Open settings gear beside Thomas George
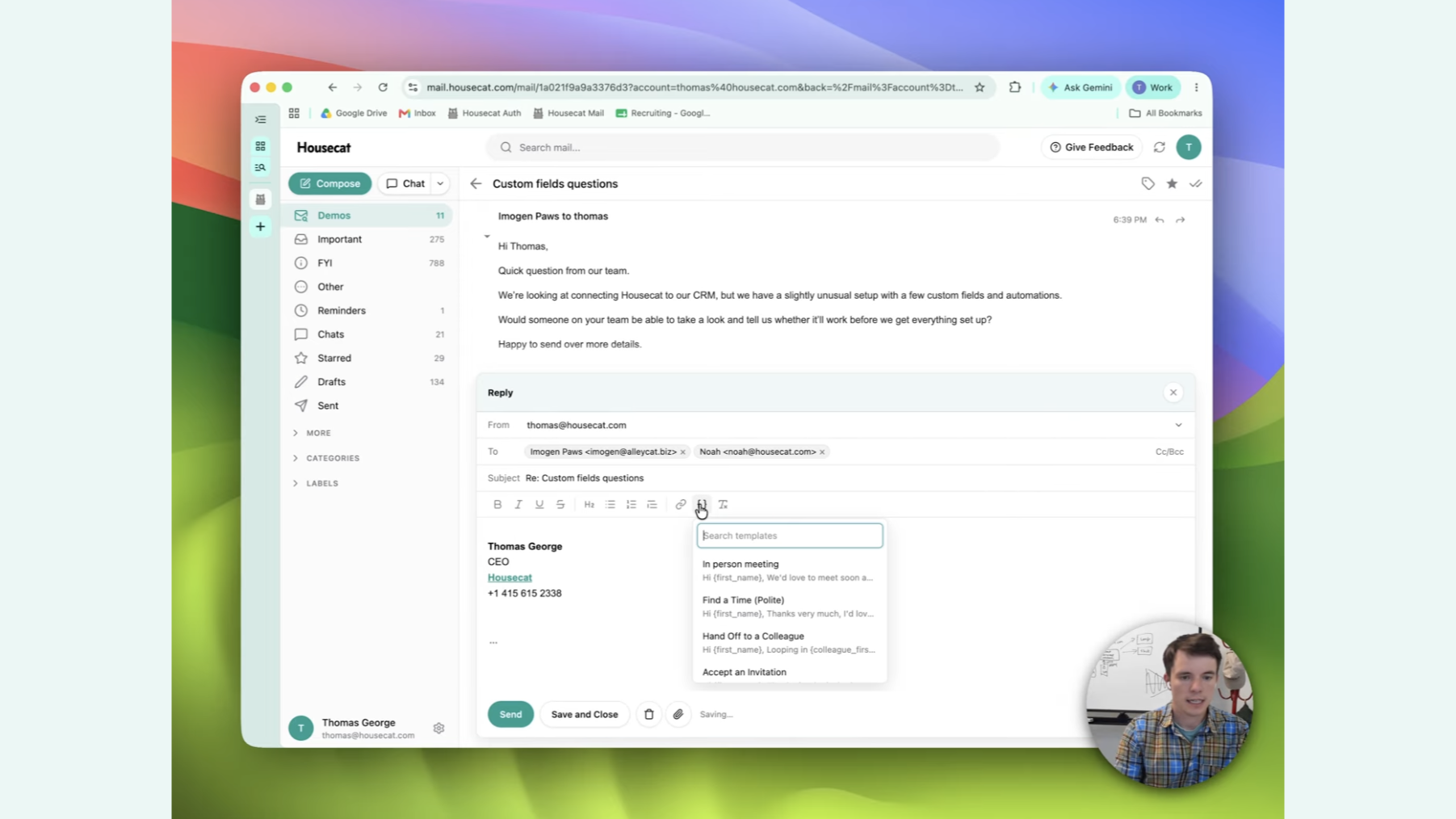The width and height of the screenshot is (1456, 819). point(438,728)
